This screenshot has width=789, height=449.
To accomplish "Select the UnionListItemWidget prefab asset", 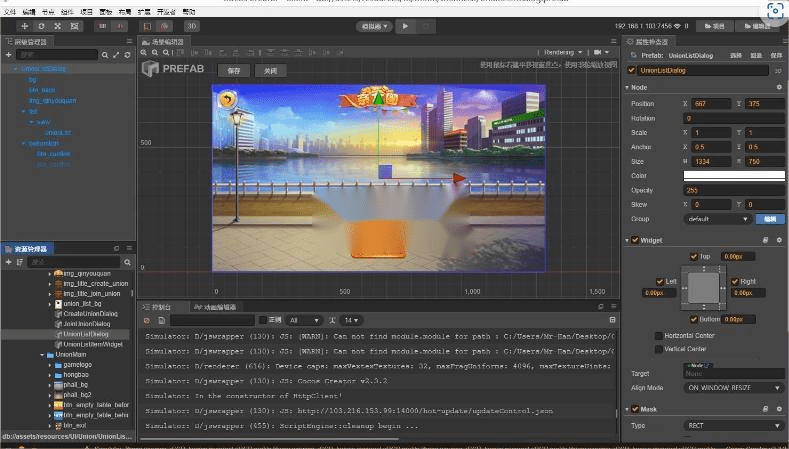I will pos(93,344).
